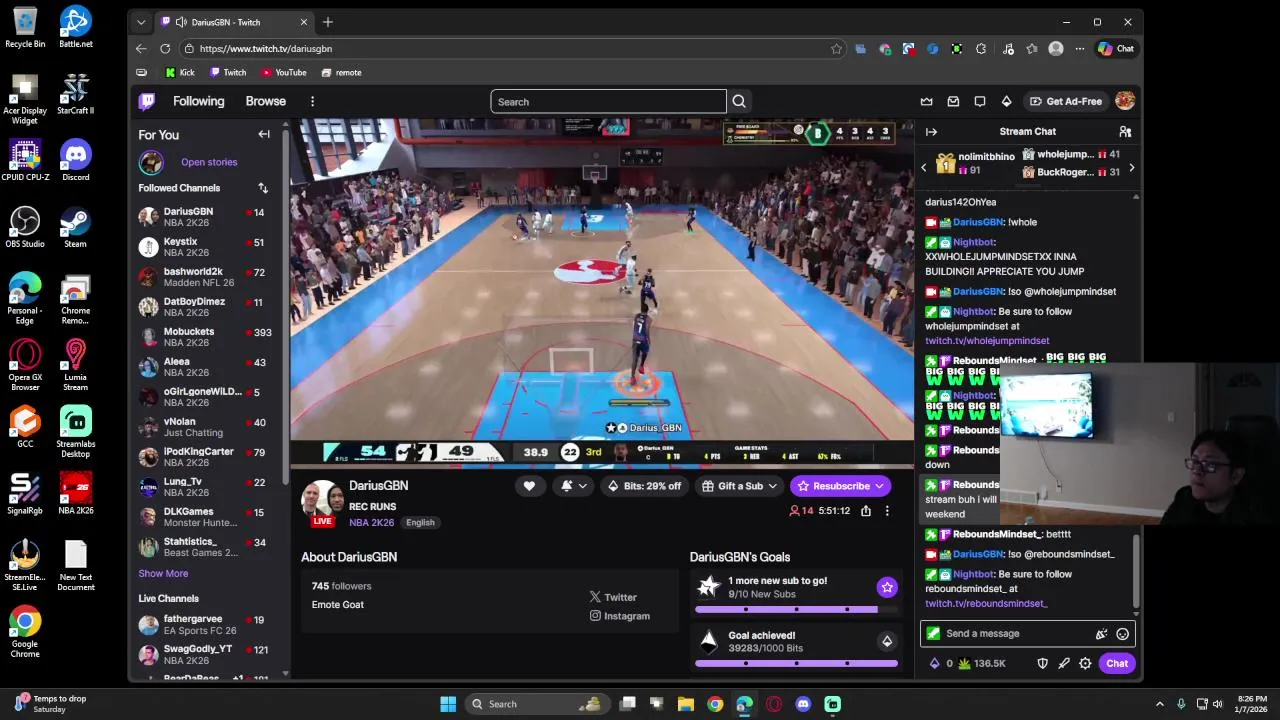Click the YouTube bookmark
The height and width of the screenshot is (720, 1280).
pyautogui.click(x=284, y=73)
